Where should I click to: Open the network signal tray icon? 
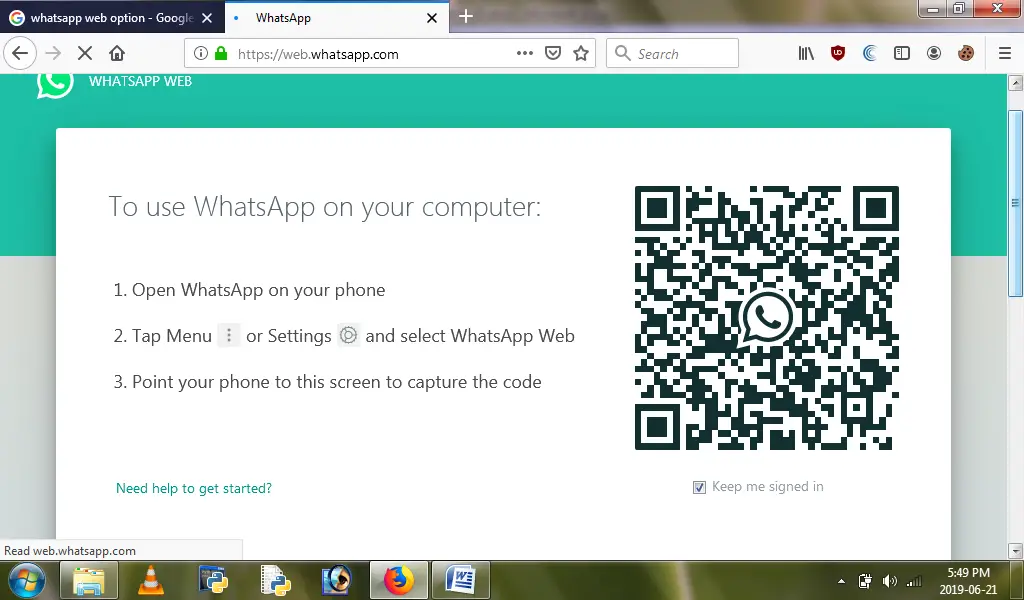[914, 581]
